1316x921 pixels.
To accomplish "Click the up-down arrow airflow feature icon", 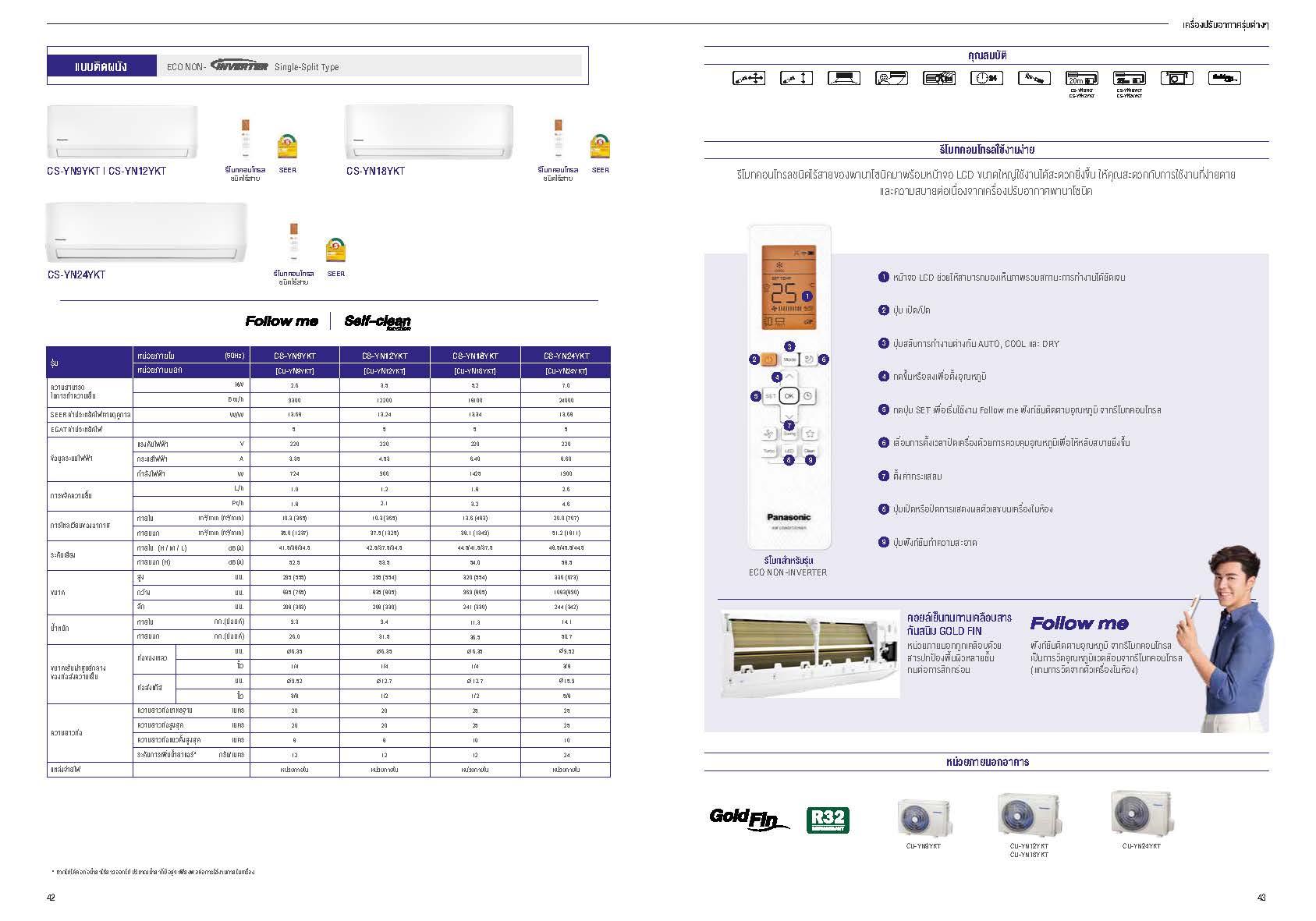I will click(x=796, y=78).
